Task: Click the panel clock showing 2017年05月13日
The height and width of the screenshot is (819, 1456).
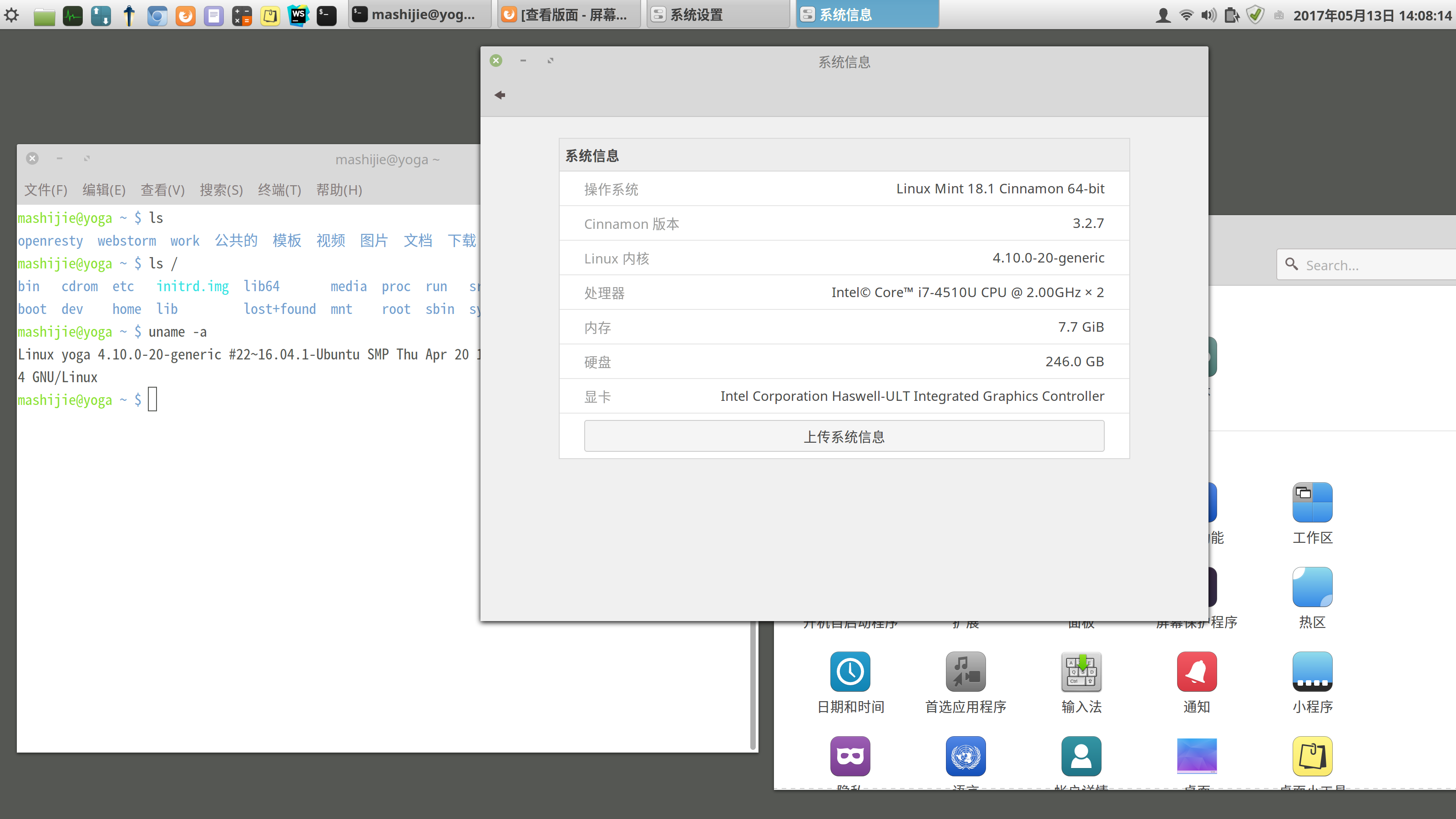Action: coord(1372,15)
